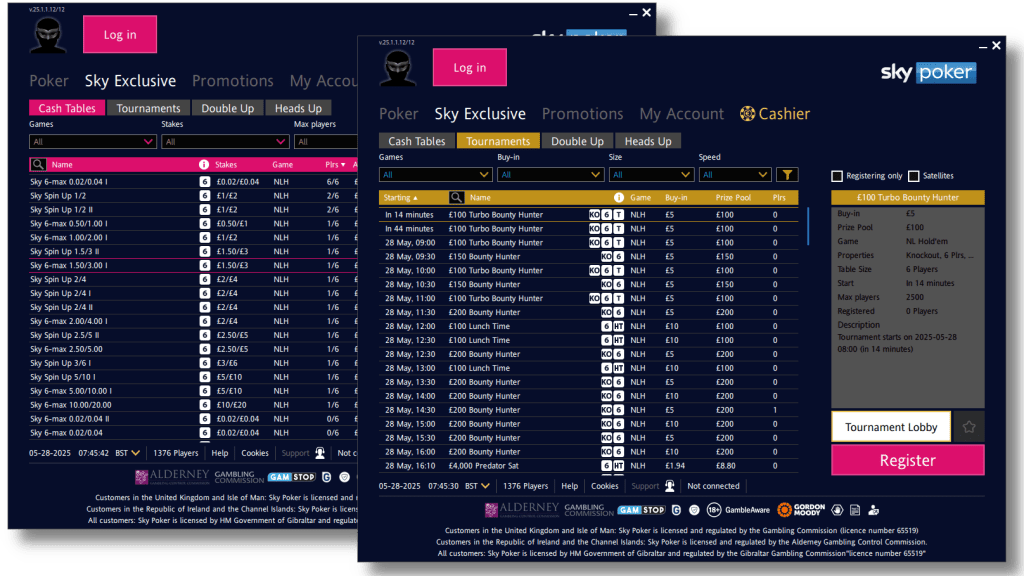Screen dimensions: 1024x576
Task: Click the G shield icon after GAMSTOP, front window
Action: [x=677, y=510]
